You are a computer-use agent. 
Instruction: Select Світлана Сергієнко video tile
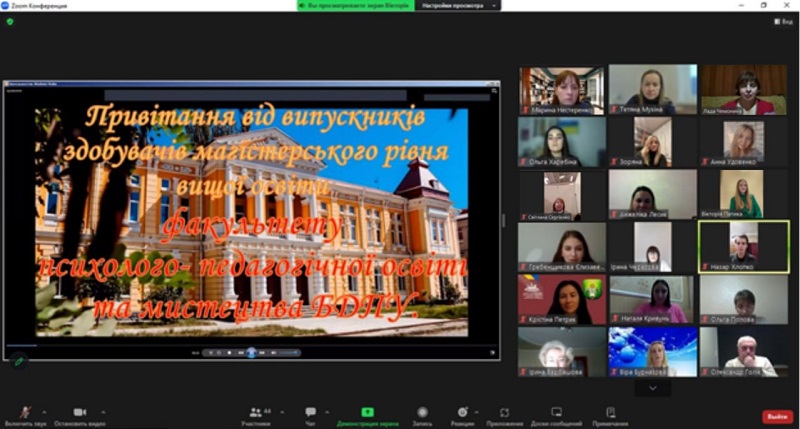pyautogui.click(x=562, y=196)
